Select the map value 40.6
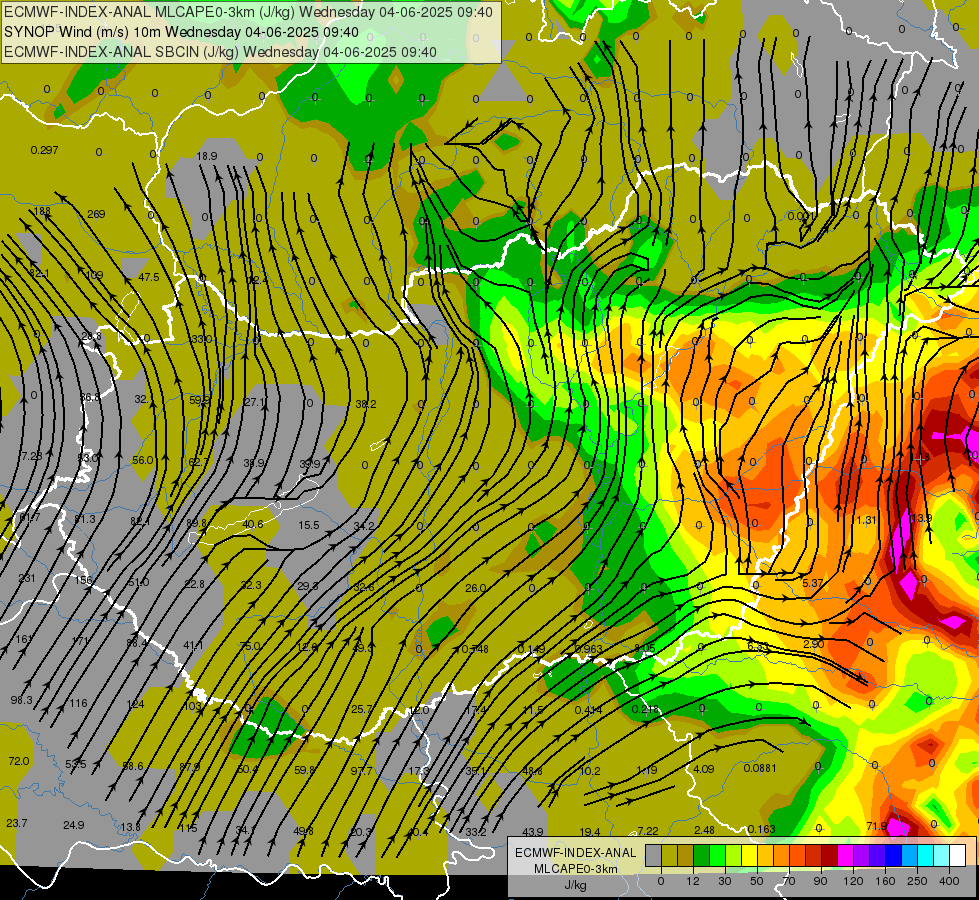 (x=252, y=524)
